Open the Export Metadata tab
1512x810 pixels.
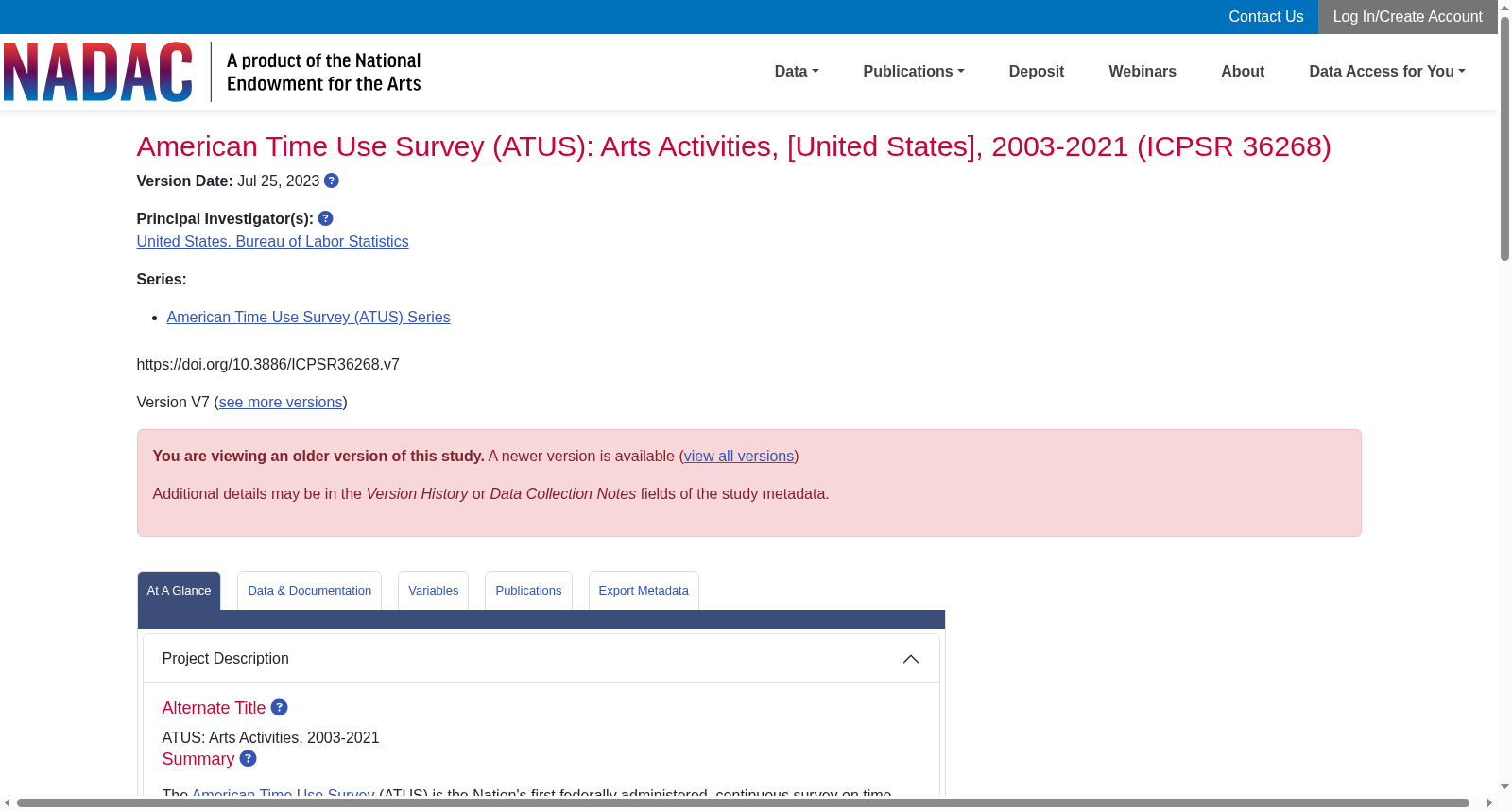click(644, 591)
